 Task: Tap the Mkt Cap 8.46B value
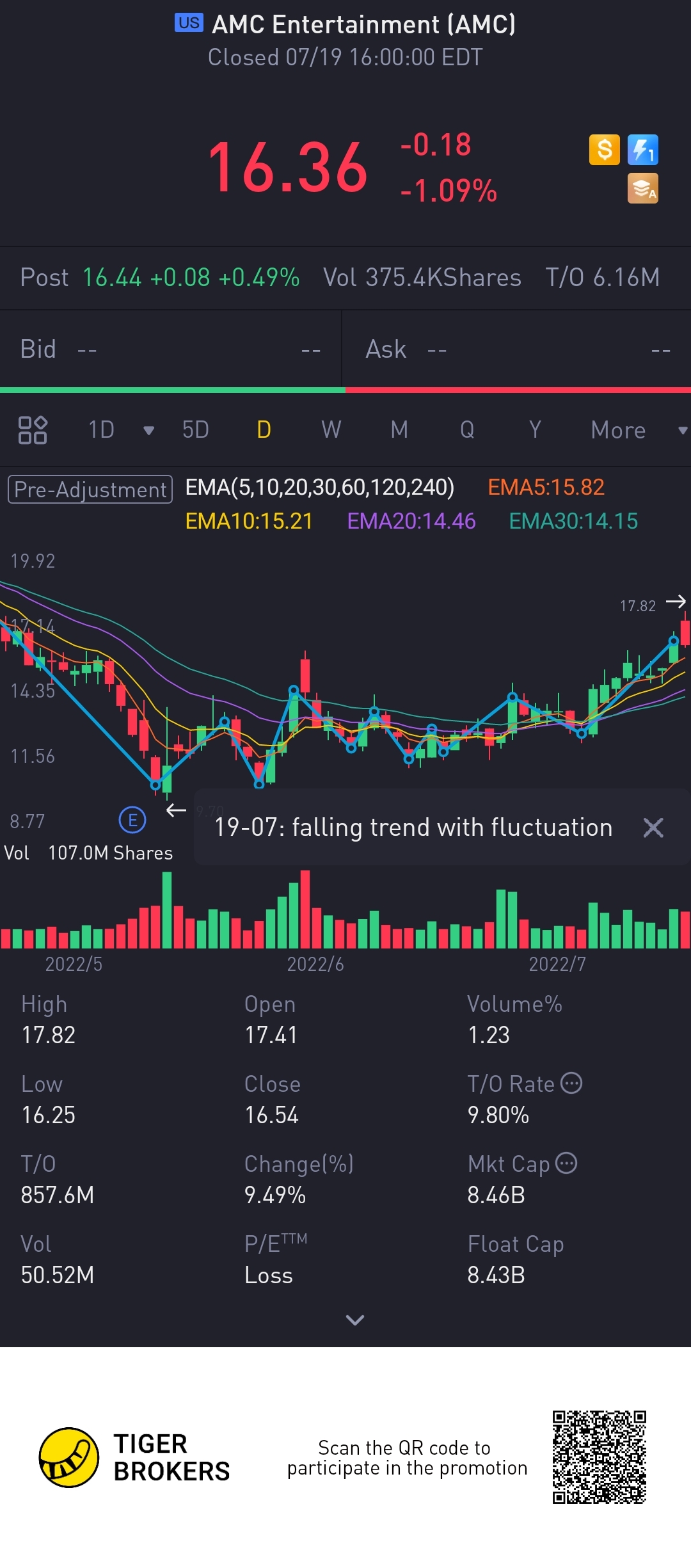(496, 1195)
